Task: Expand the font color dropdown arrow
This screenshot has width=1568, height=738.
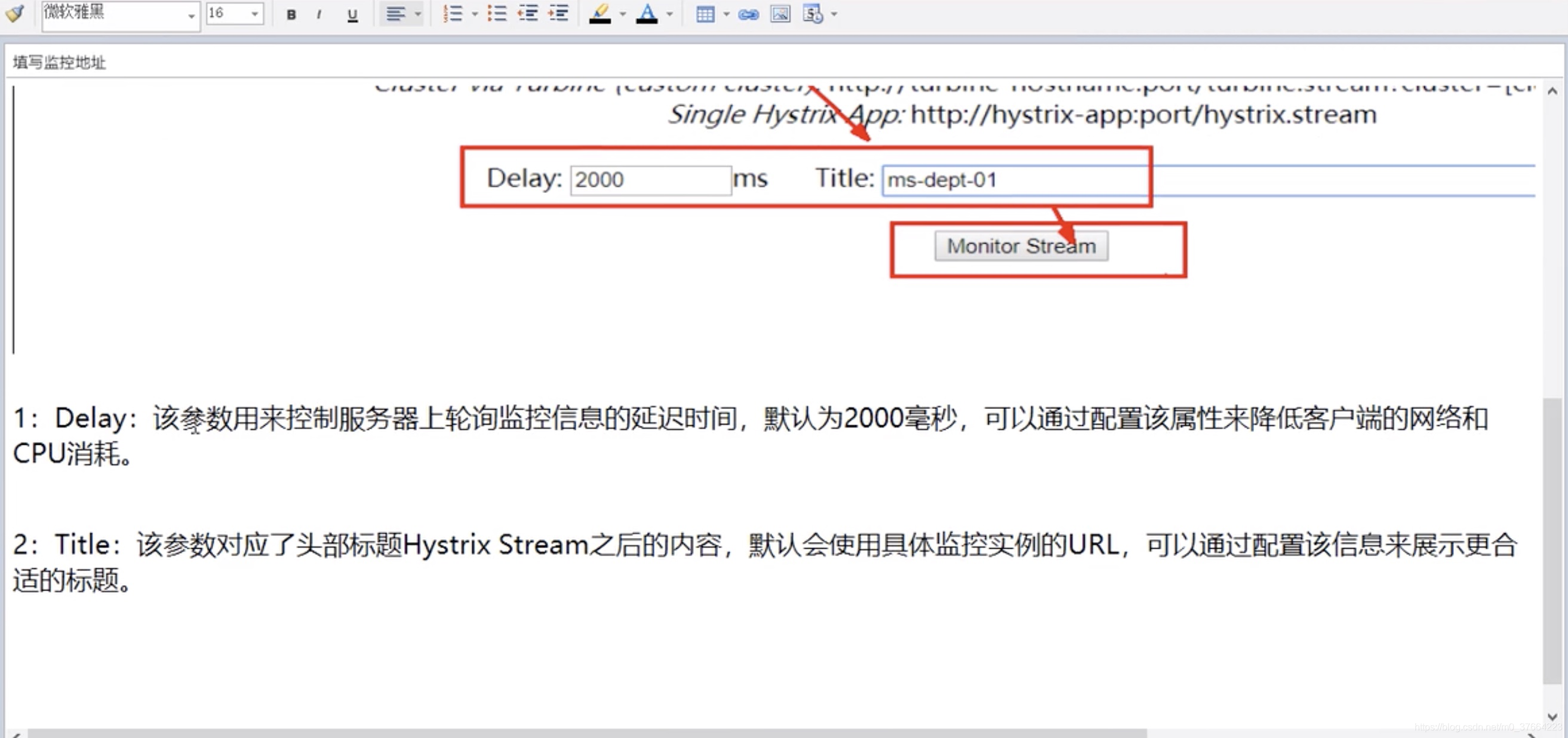Action: 669,13
